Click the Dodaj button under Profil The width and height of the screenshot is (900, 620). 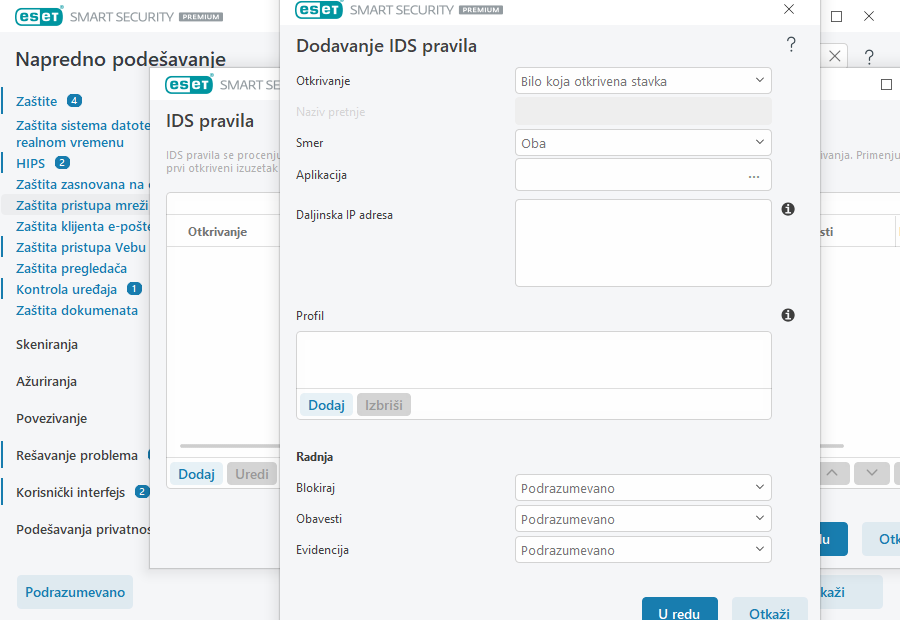pyautogui.click(x=326, y=405)
